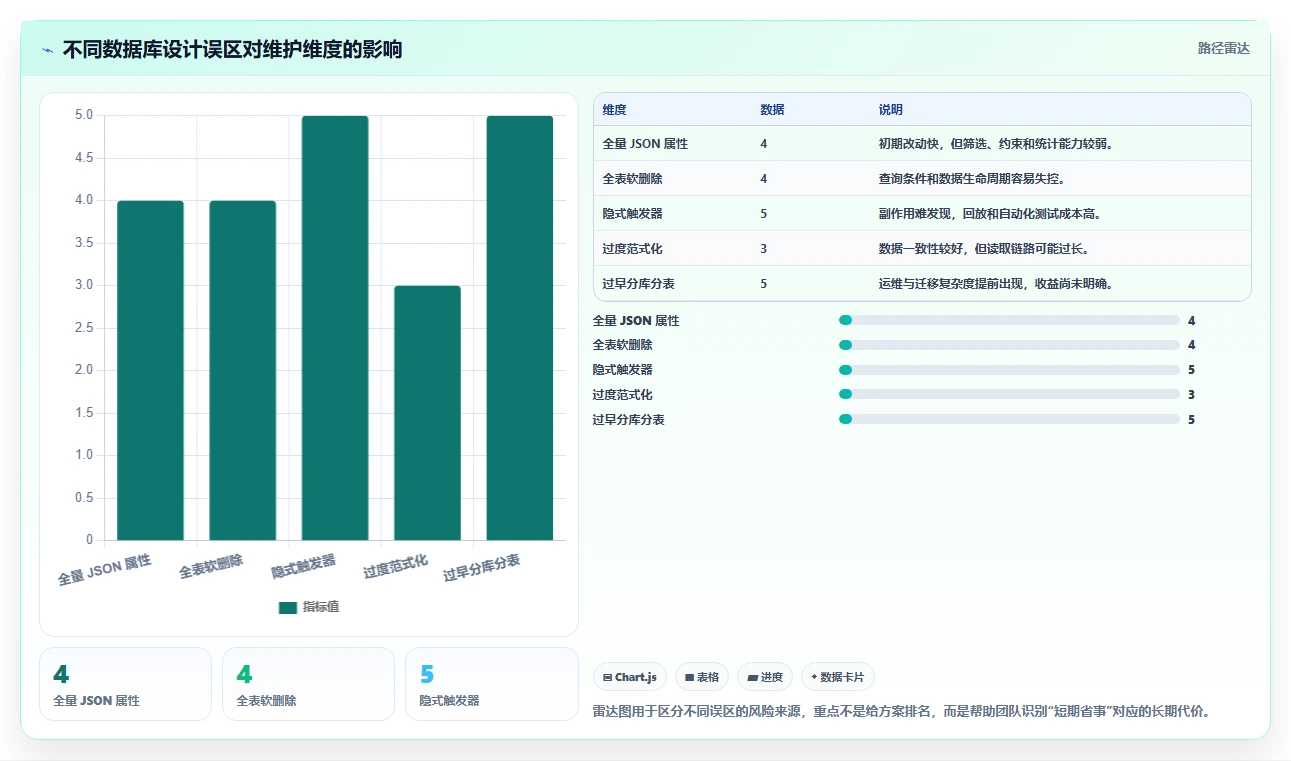Viewport: 1291px width, 761px height.
Task: Click the description 运维与迁移复杂度提前出现，收益尚未明确
Action: click(x=996, y=284)
